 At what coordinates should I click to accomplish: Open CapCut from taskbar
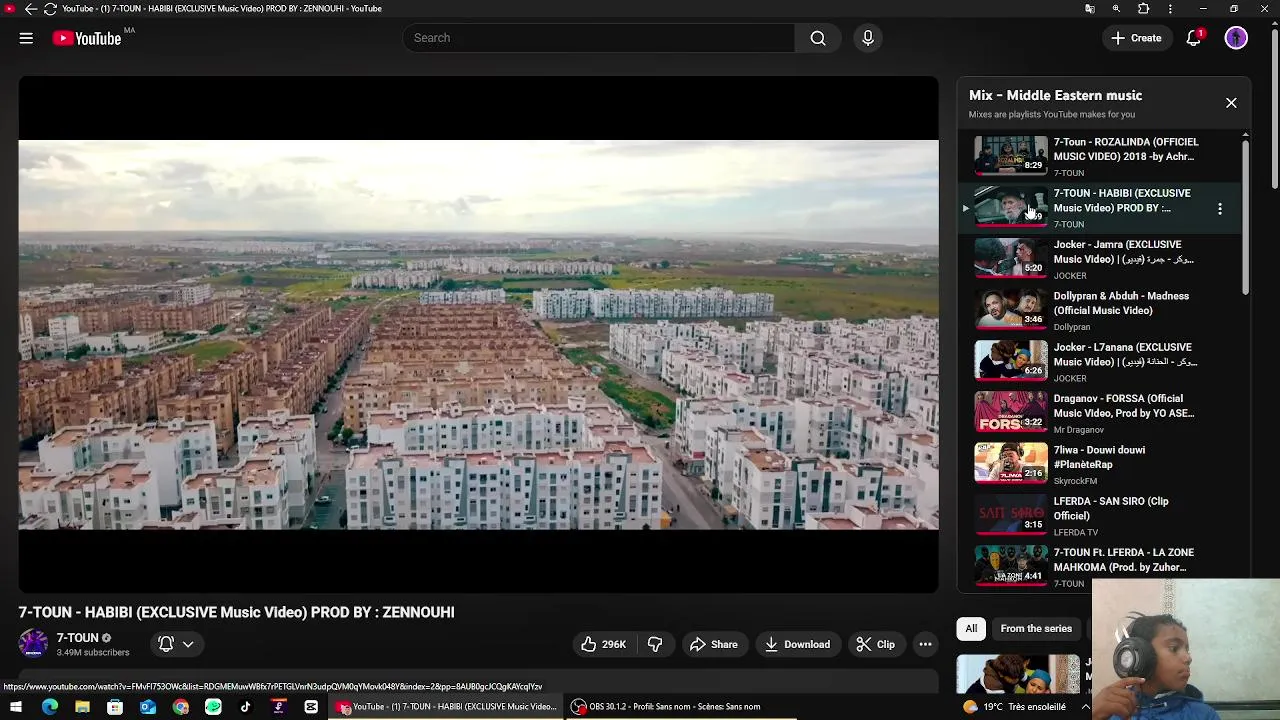pos(311,707)
